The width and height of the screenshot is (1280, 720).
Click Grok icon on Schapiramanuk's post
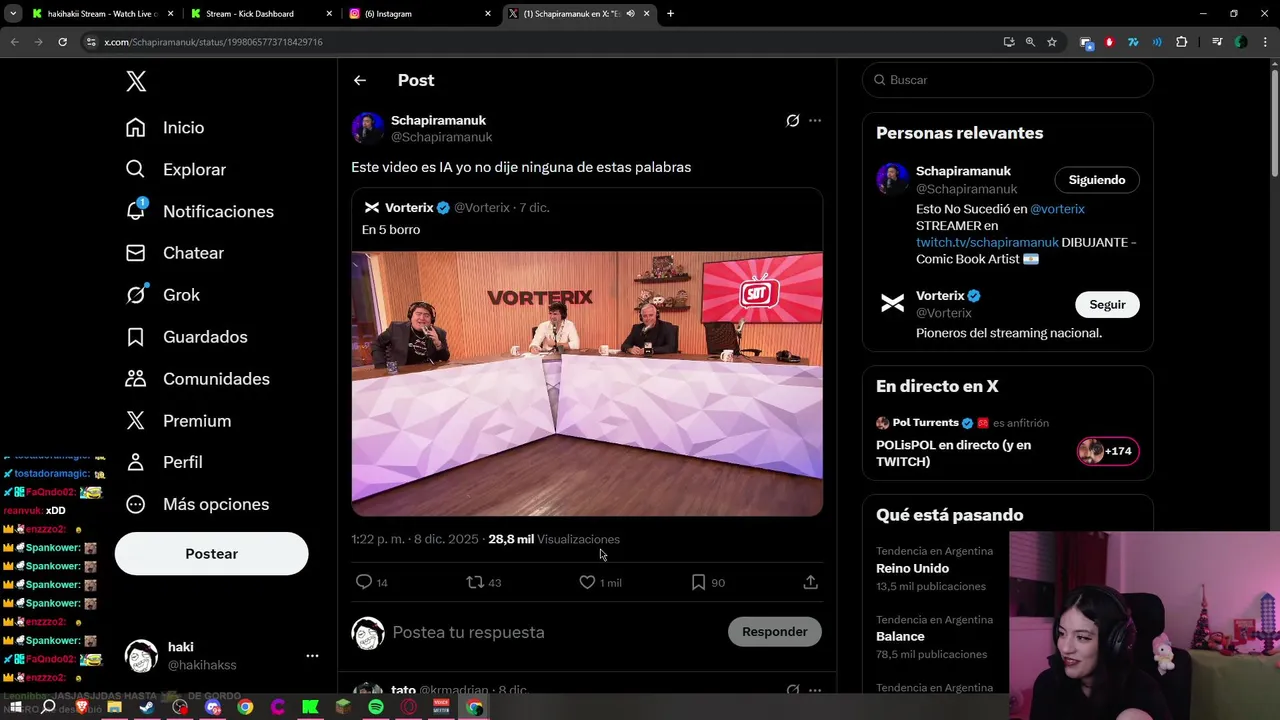point(793,121)
